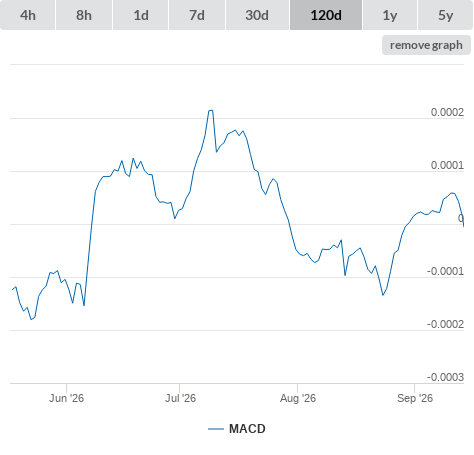Click the Jul '26 axis label
The height and width of the screenshot is (455, 474).
click(180, 398)
